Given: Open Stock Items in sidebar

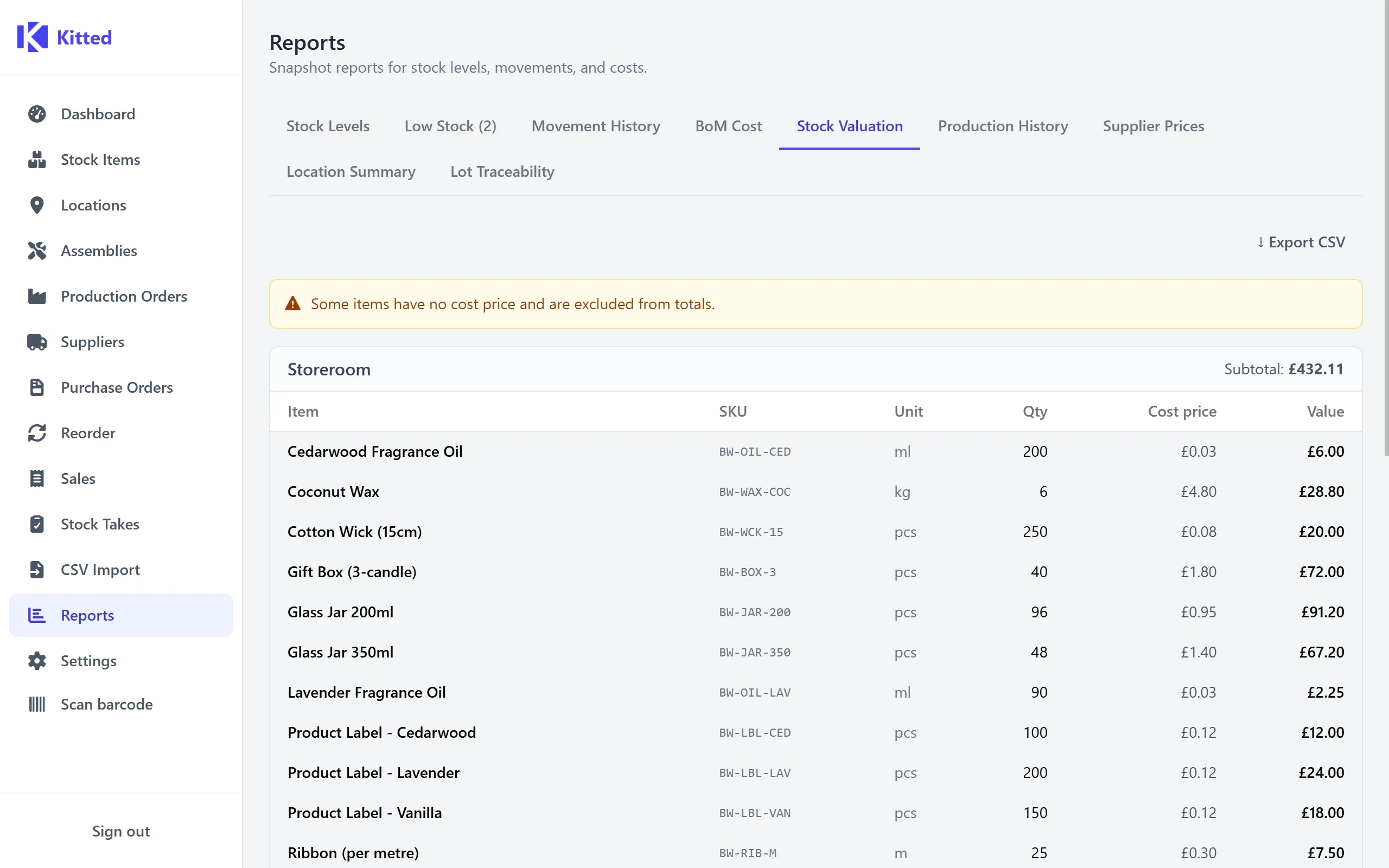Looking at the screenshot, I should [121, 159].
